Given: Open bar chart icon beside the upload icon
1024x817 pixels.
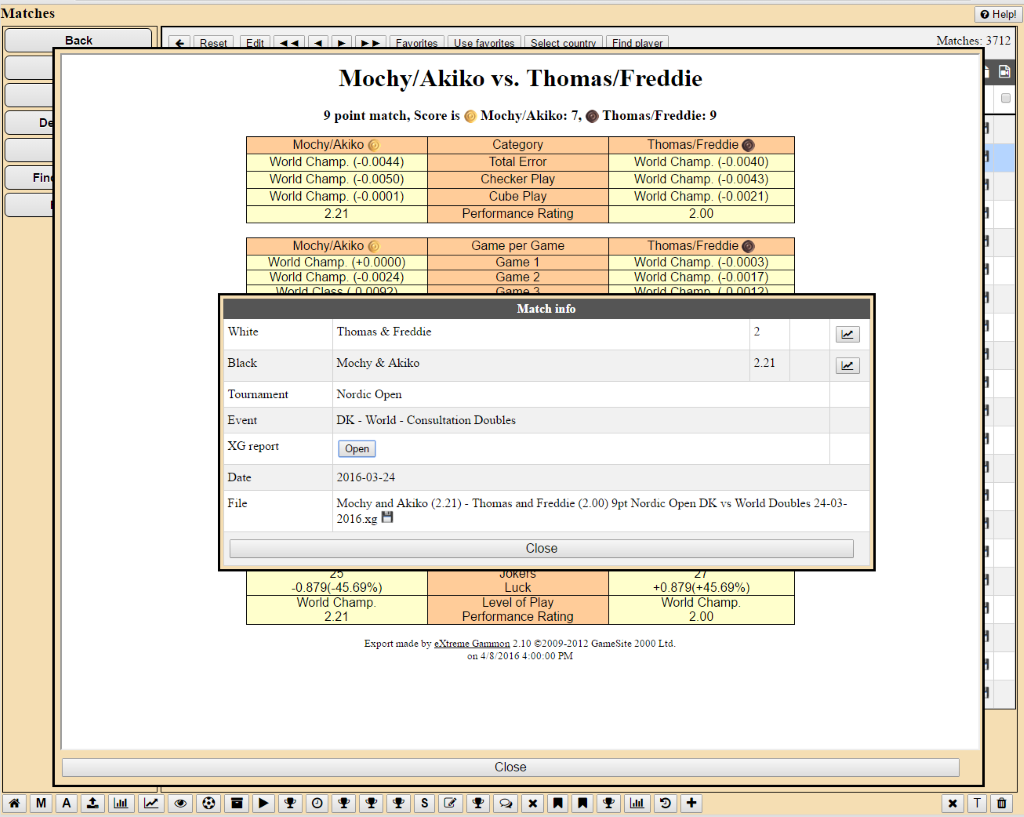Looking at the screenshot, I should (x=121, y=803).
